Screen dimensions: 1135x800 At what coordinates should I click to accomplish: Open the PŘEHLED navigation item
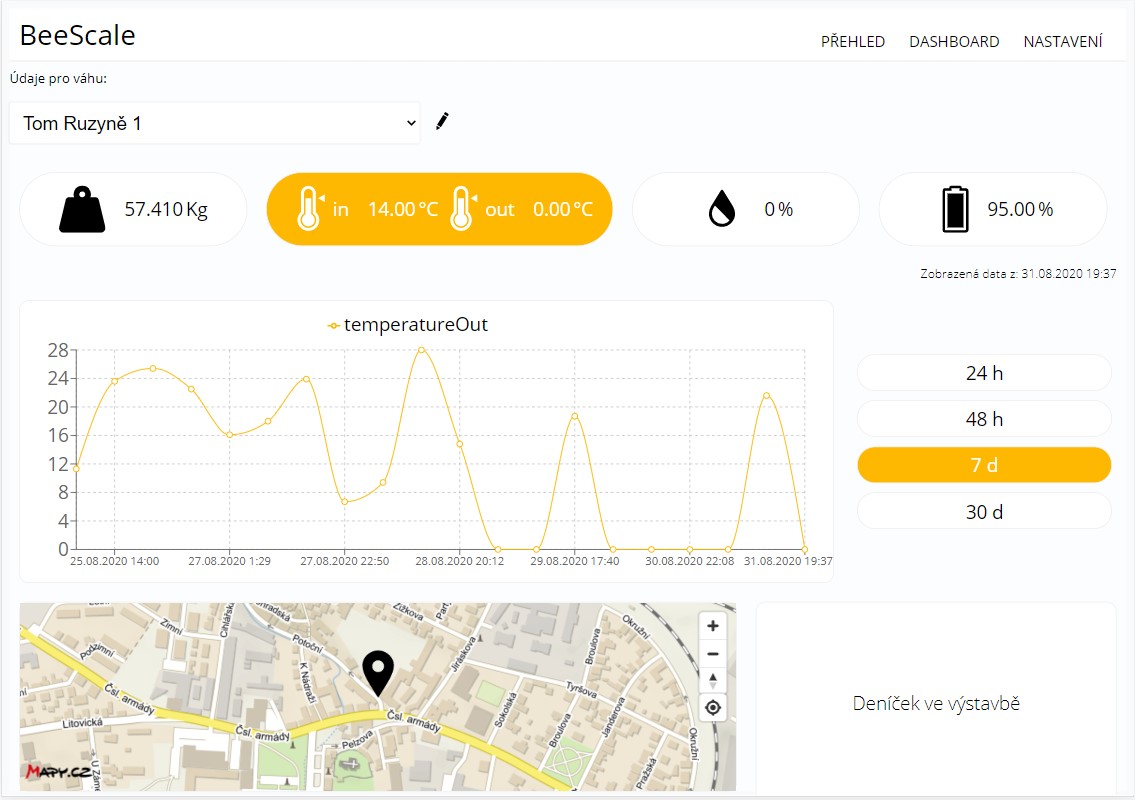[852, 42]
